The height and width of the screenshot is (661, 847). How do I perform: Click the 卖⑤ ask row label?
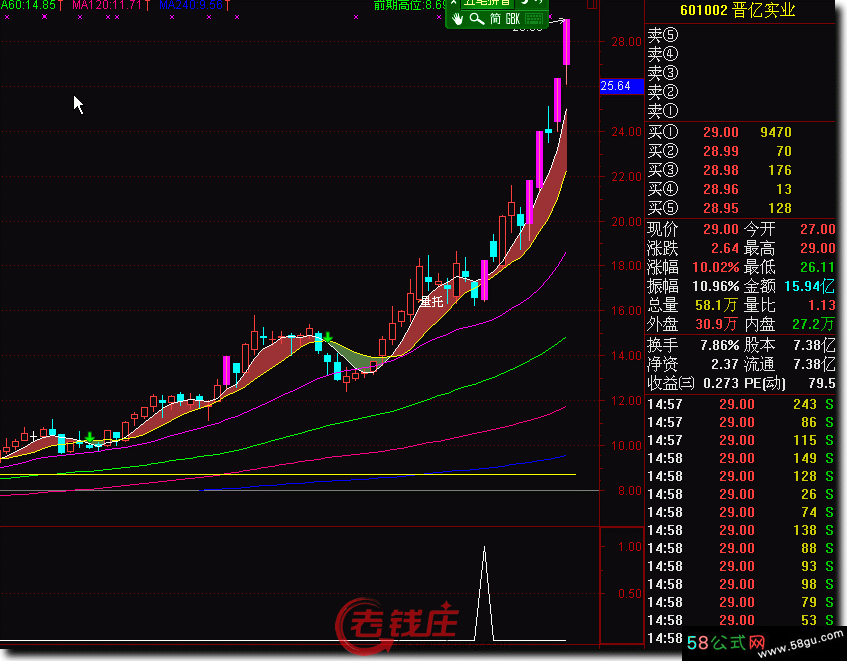click(663, 35)
